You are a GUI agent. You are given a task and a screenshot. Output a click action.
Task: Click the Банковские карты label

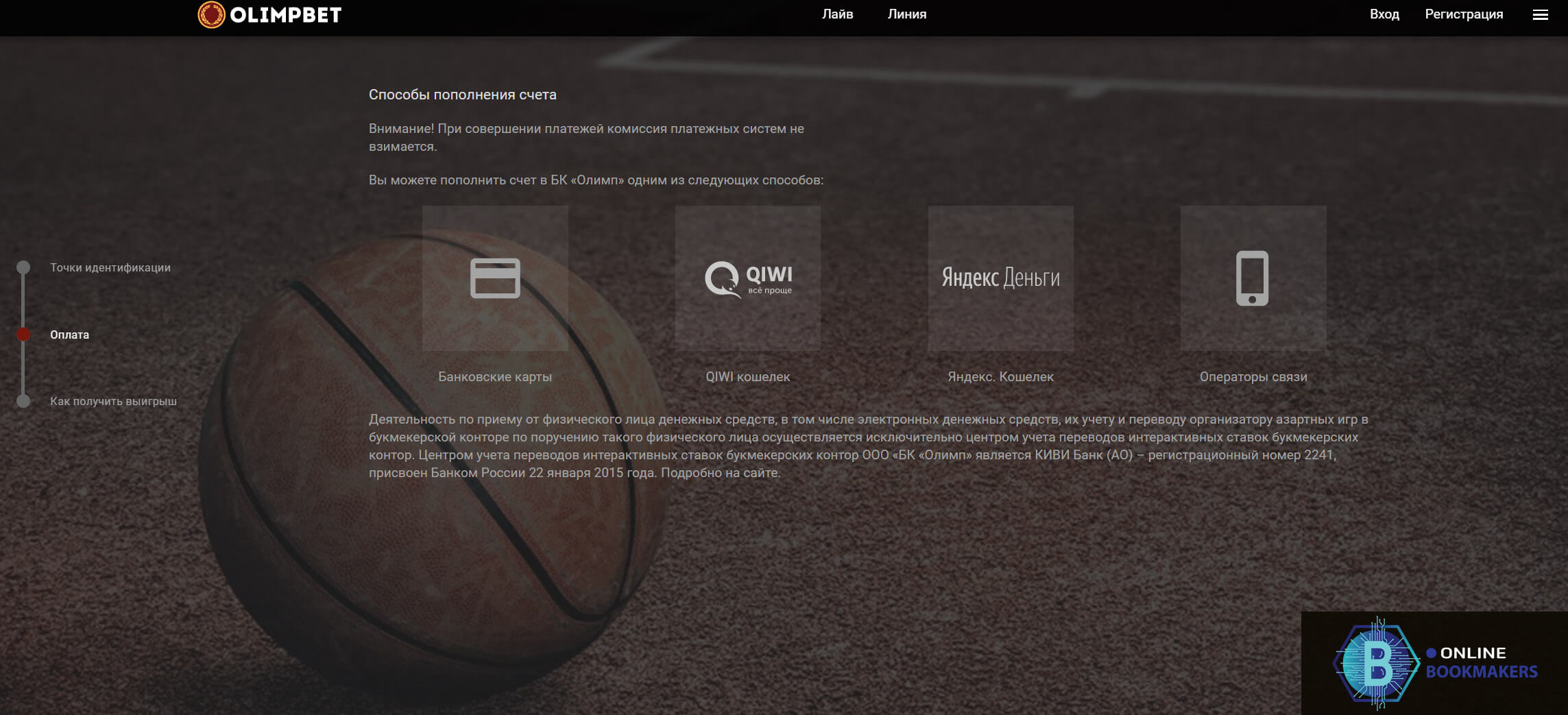[x=494, y=376]
